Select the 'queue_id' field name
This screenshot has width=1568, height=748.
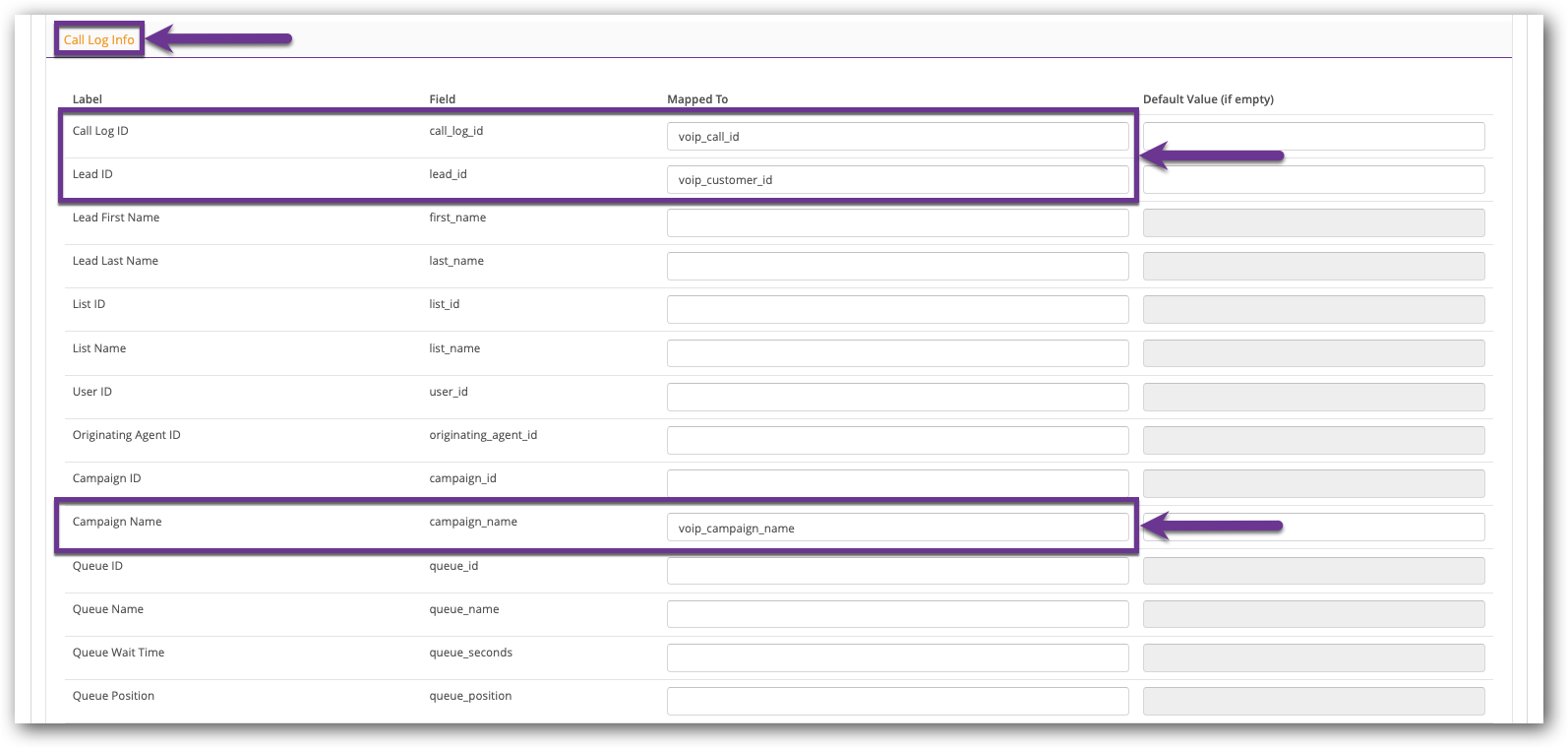453,566
